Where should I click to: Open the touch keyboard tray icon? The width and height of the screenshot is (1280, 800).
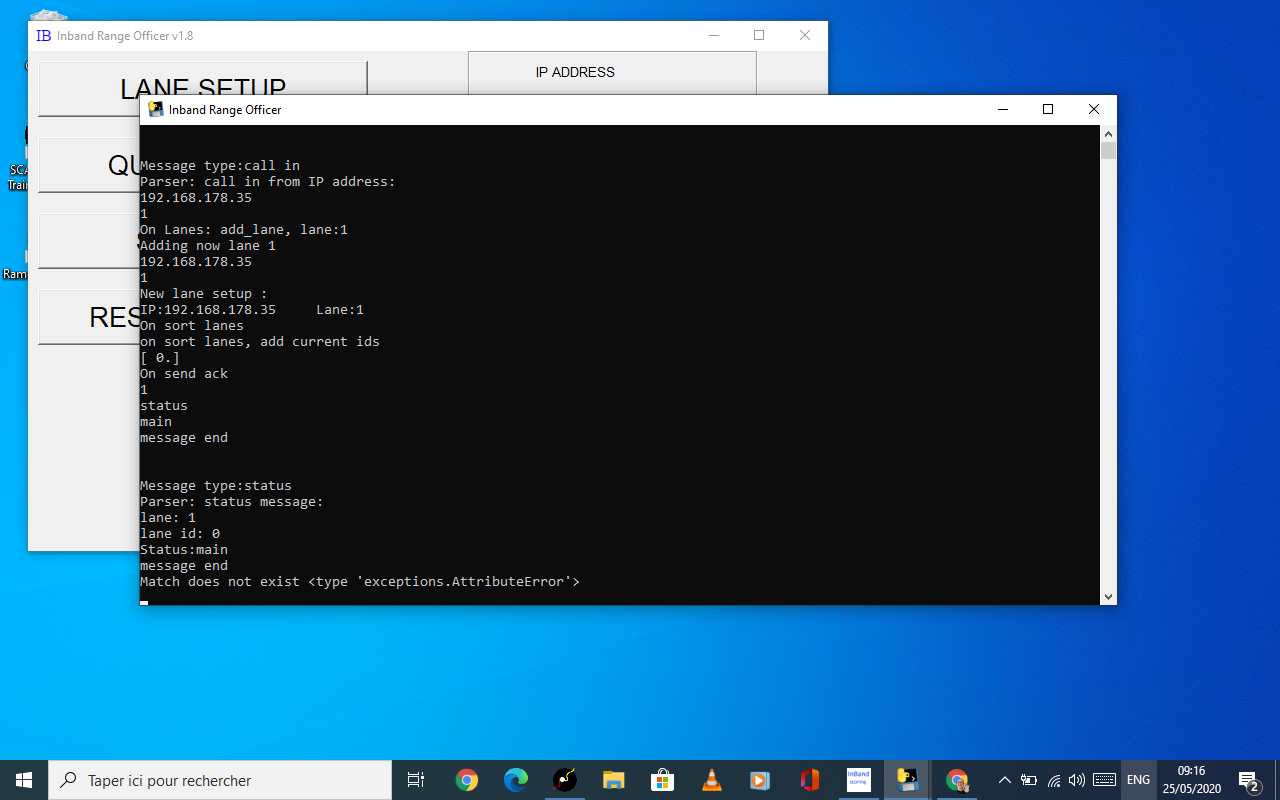1104,780
